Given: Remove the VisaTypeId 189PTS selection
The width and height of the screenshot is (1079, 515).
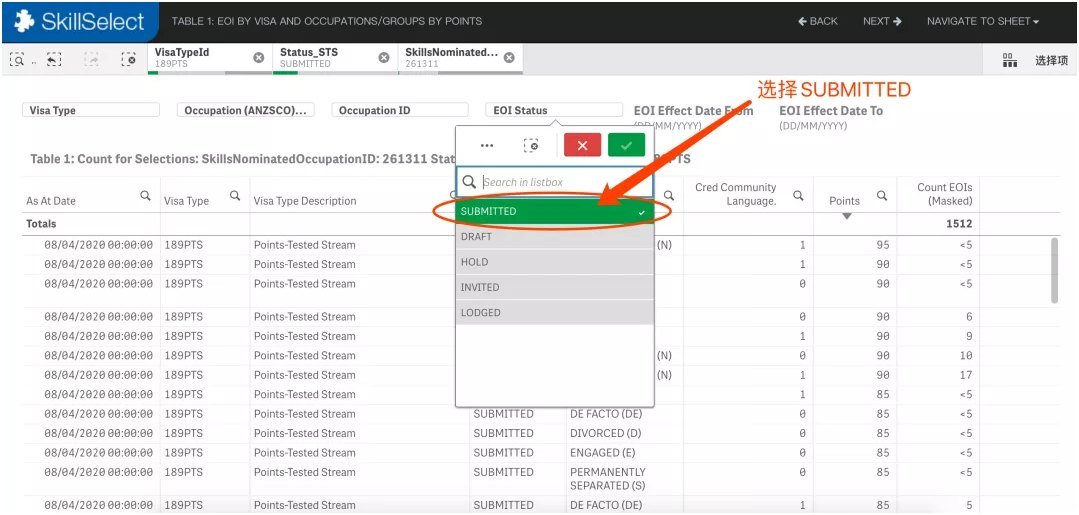Looking at the screenshot, I should (259, 58).
